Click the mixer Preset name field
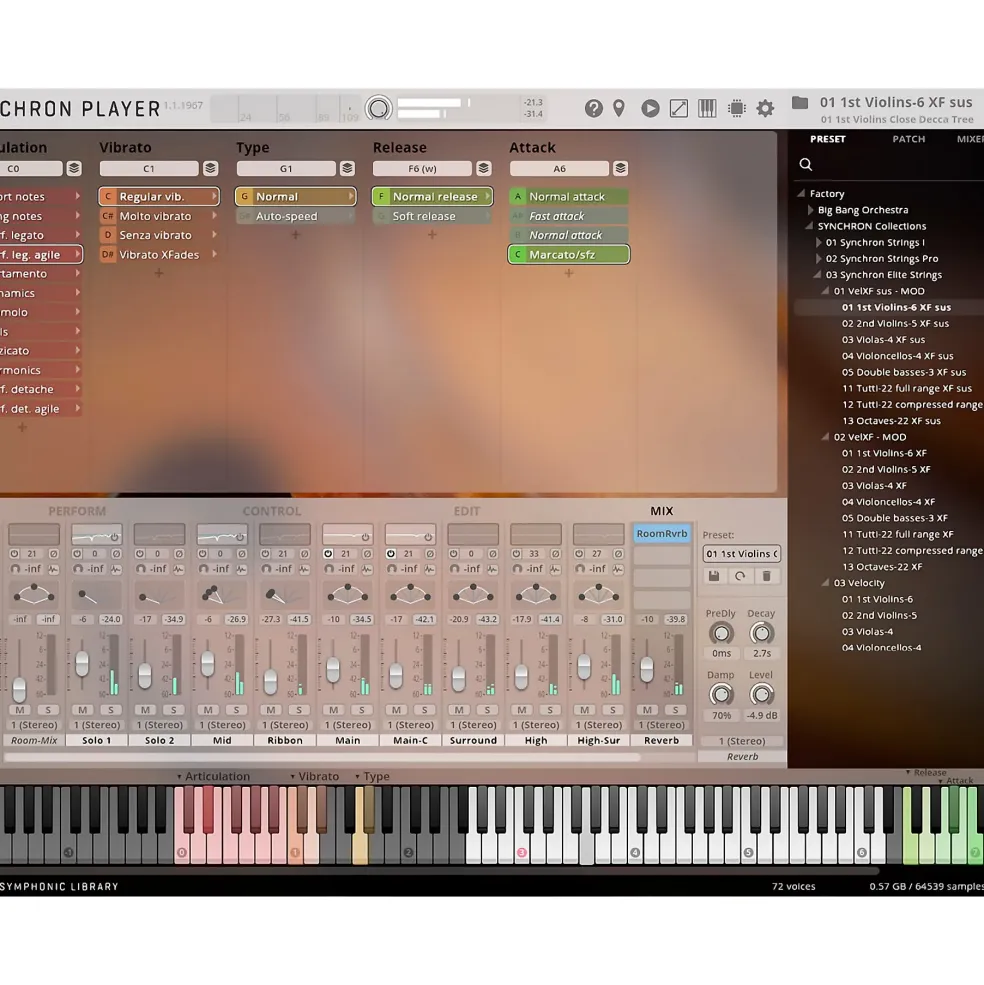Image resolution: width=984 pixels, height=985 pixels. tap(741, 553)
